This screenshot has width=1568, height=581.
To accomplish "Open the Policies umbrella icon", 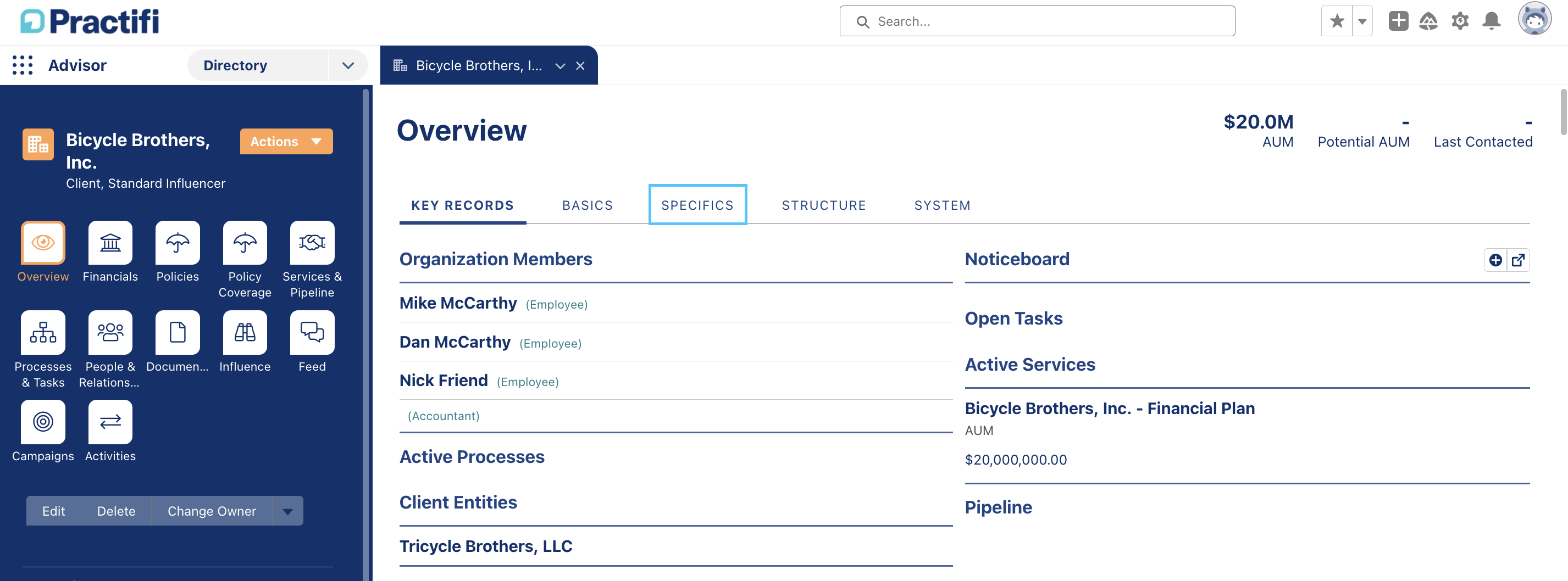I will (x=177, y=243).
